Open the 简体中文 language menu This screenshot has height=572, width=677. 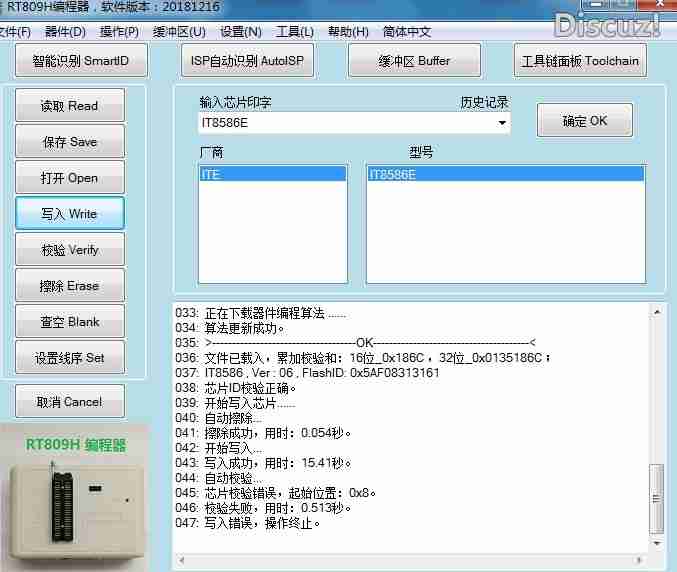tap(407, 32)
